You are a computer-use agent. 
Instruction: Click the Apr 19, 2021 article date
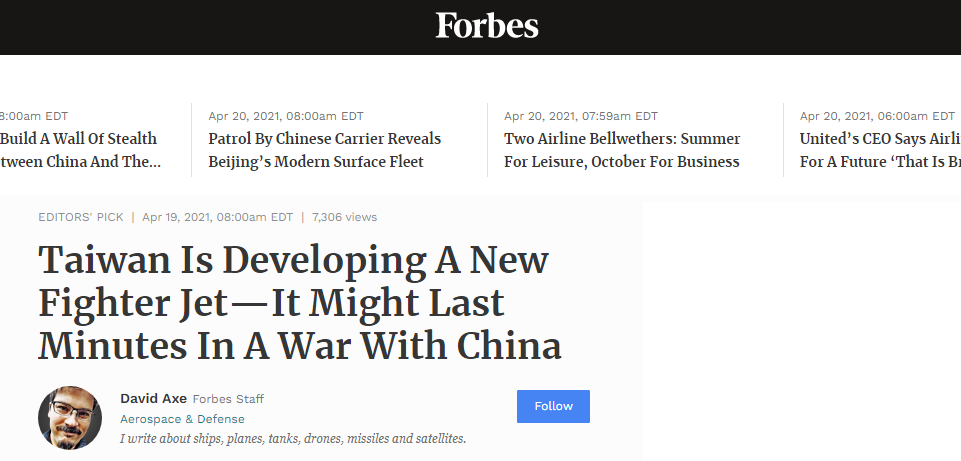pyautogui.click(x=217, y=217)
